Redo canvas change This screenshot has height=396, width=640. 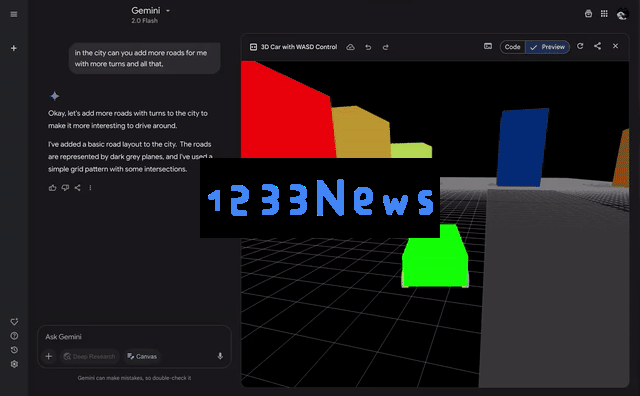tap(385, 47)
